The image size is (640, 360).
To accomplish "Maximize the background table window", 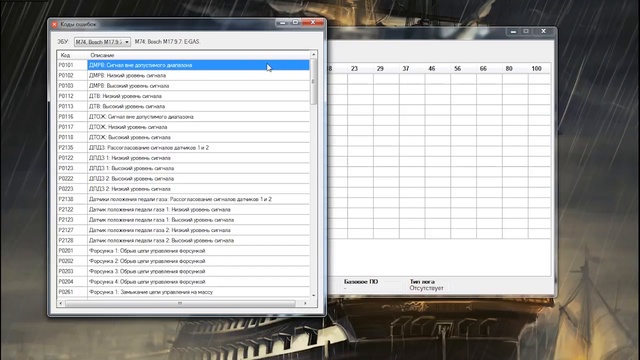I will point(526,31).
